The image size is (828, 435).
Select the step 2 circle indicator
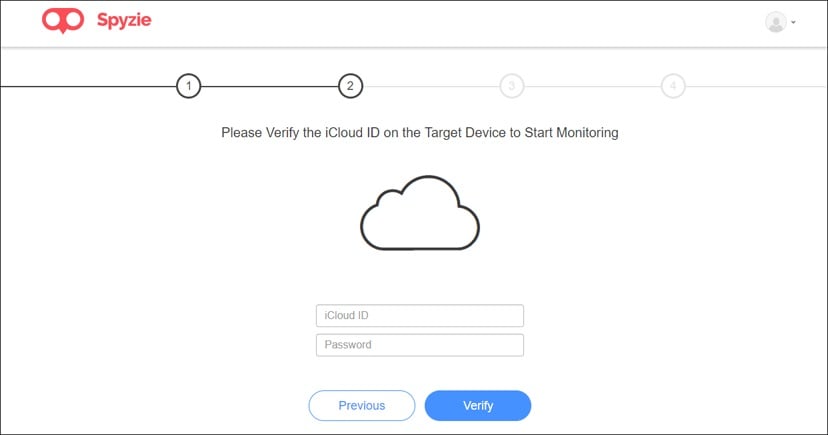click(350, 86)
